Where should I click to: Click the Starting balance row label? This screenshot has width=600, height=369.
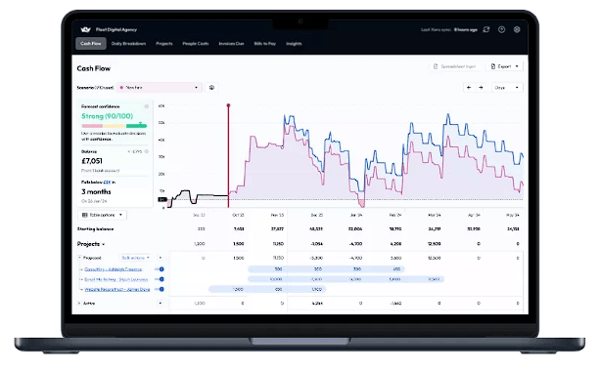(x=96, y=229)
